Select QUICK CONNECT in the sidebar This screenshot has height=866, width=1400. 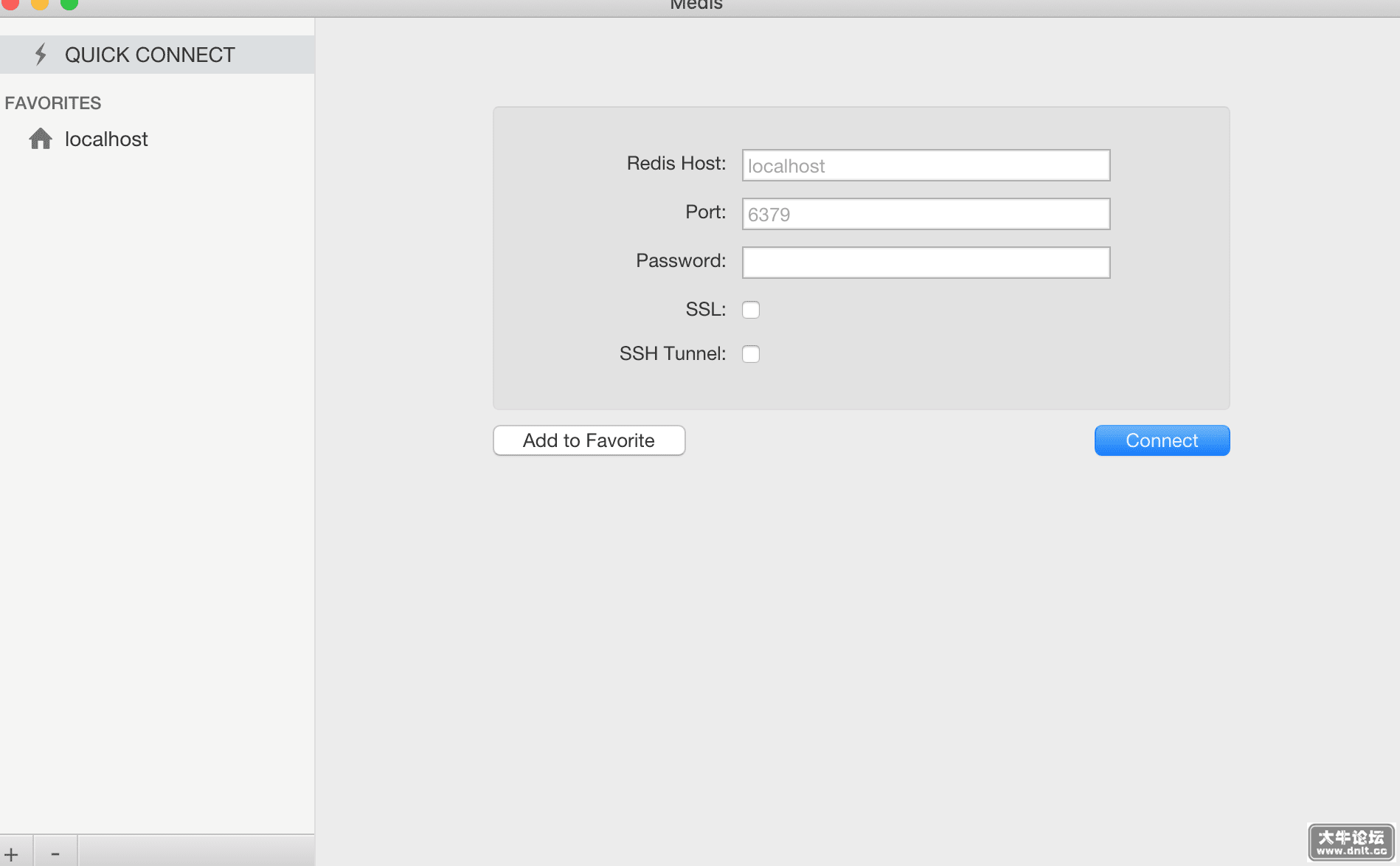(x=157, y=55)
